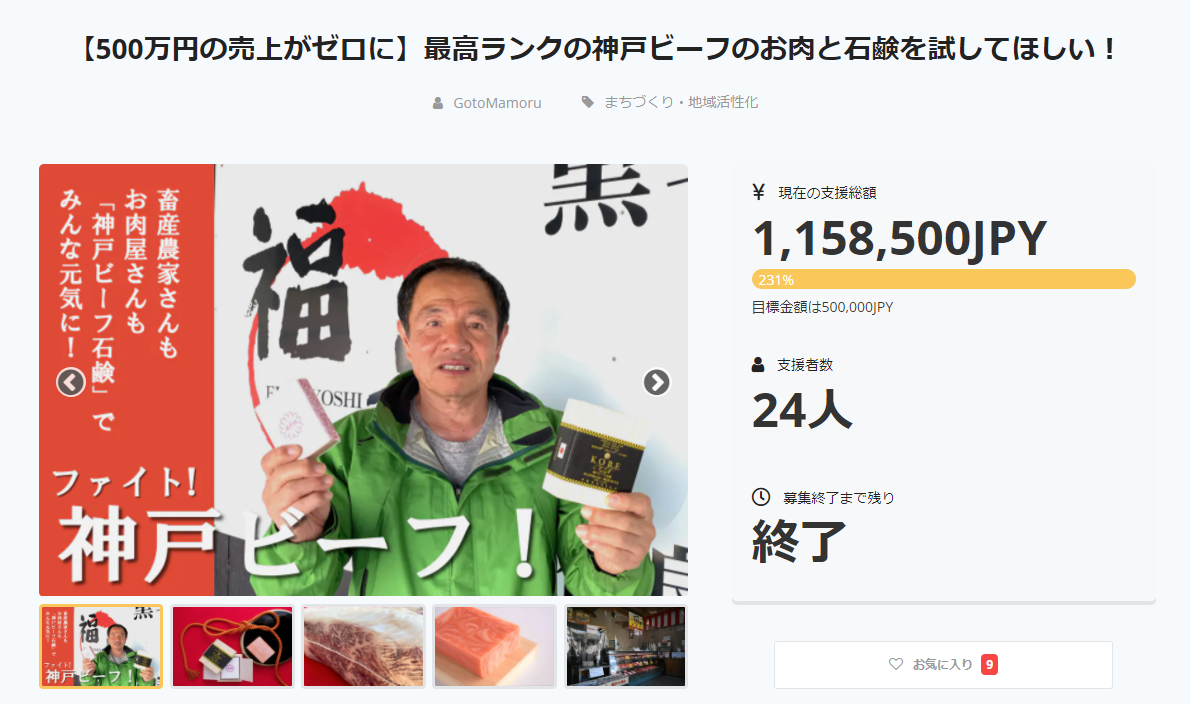Click the person icon beside 支援者数

click(x=757, y=365)
